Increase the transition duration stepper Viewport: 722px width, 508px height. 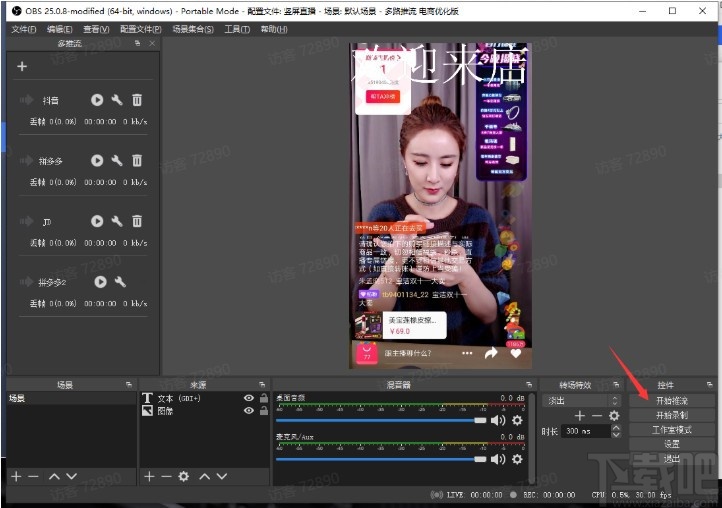(616, 428)
